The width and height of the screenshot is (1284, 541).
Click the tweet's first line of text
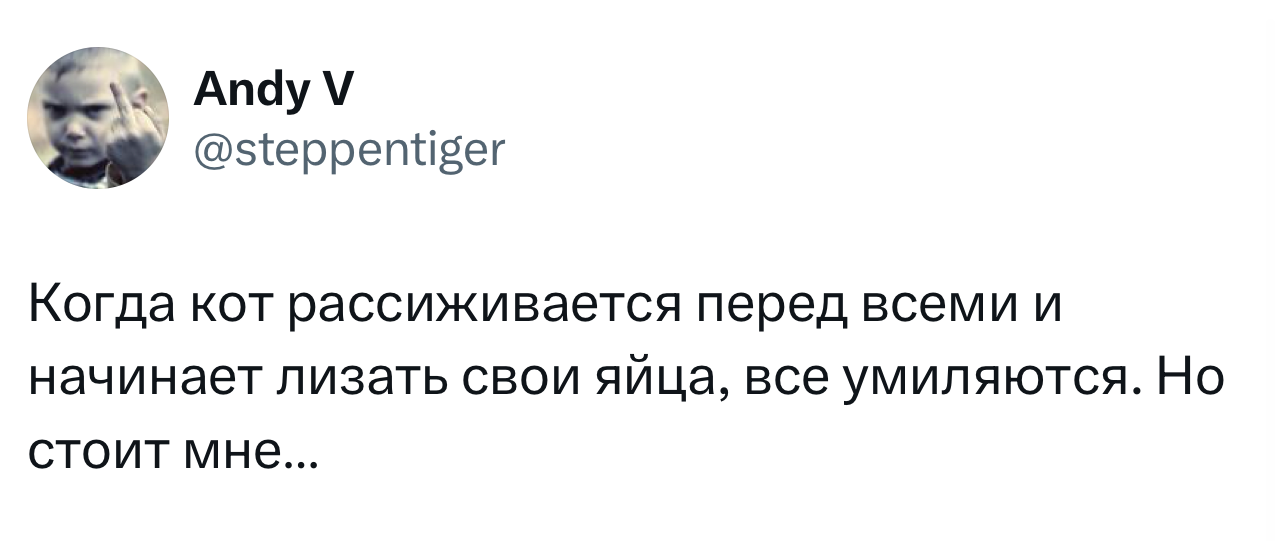542,307
